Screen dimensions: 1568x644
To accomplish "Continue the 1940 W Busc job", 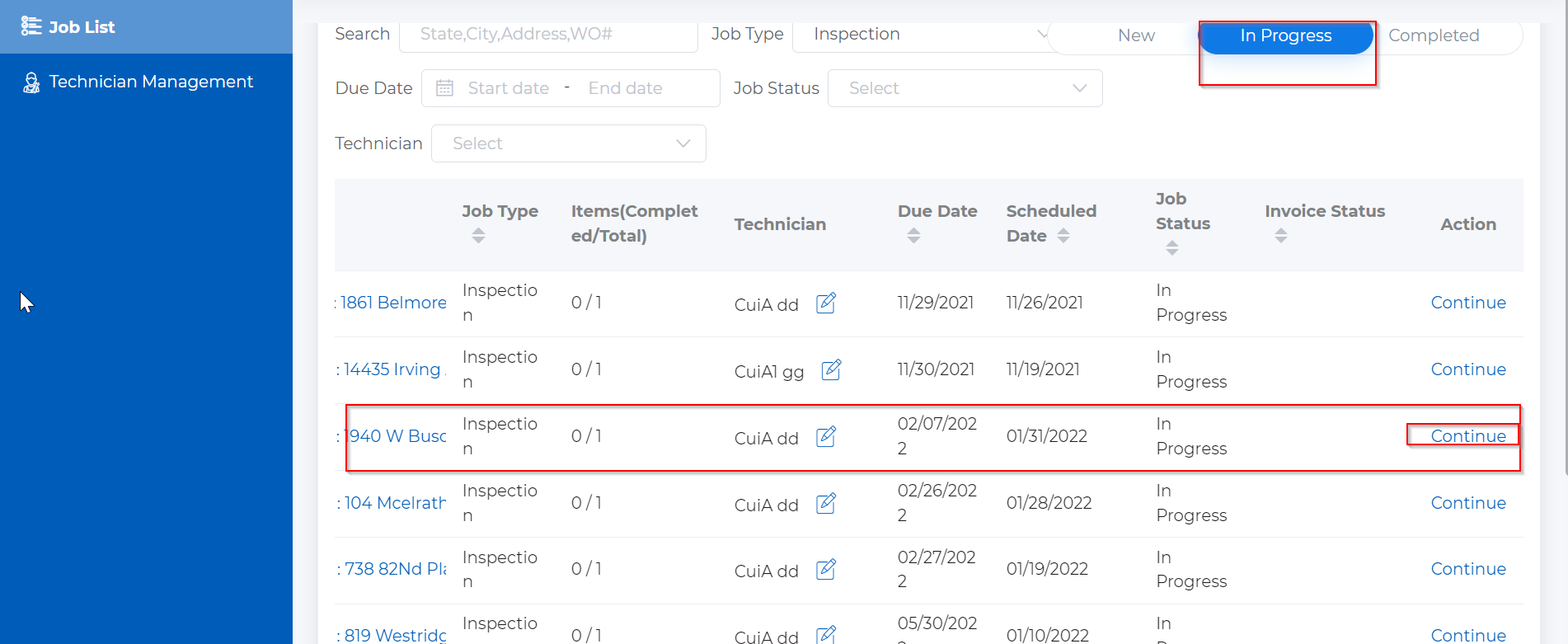I will 1468,436.
